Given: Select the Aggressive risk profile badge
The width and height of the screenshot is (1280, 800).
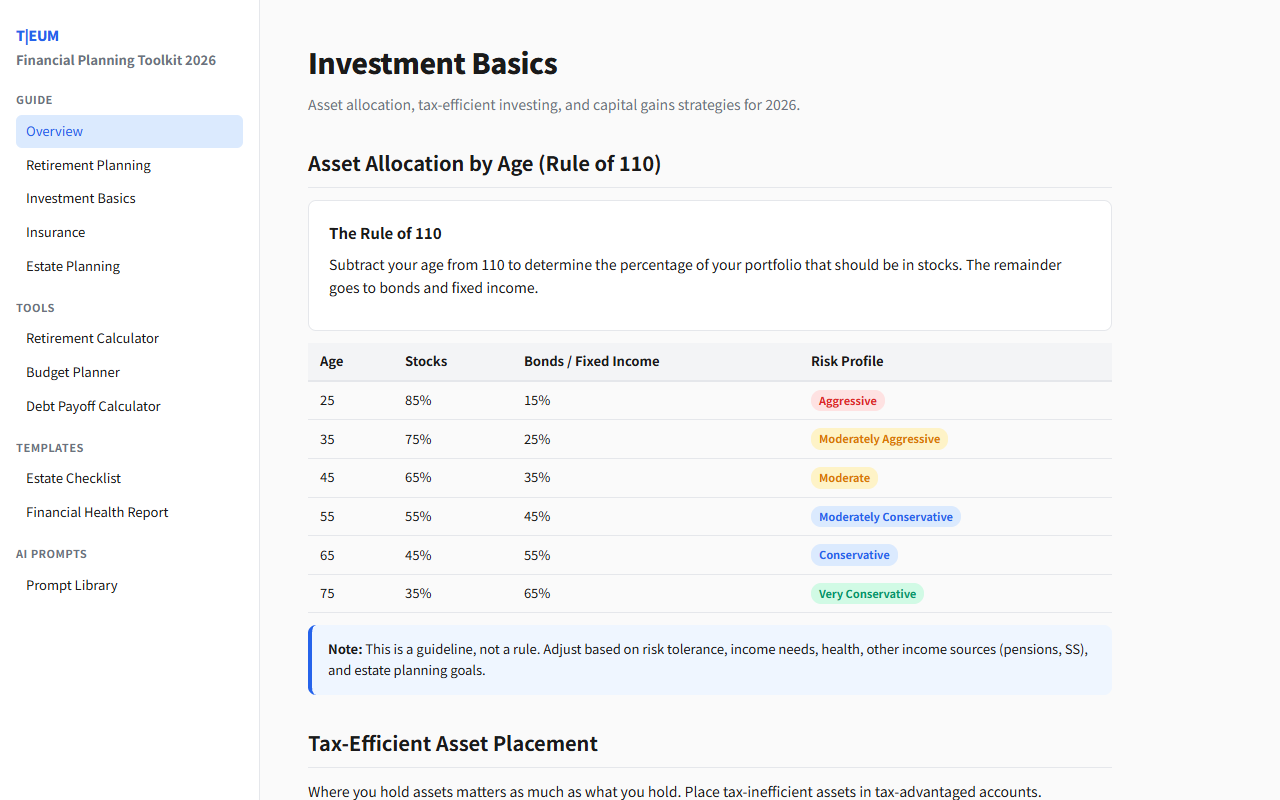Looking at the screenshot, I should pyautogui.click(x=848, y=400).
